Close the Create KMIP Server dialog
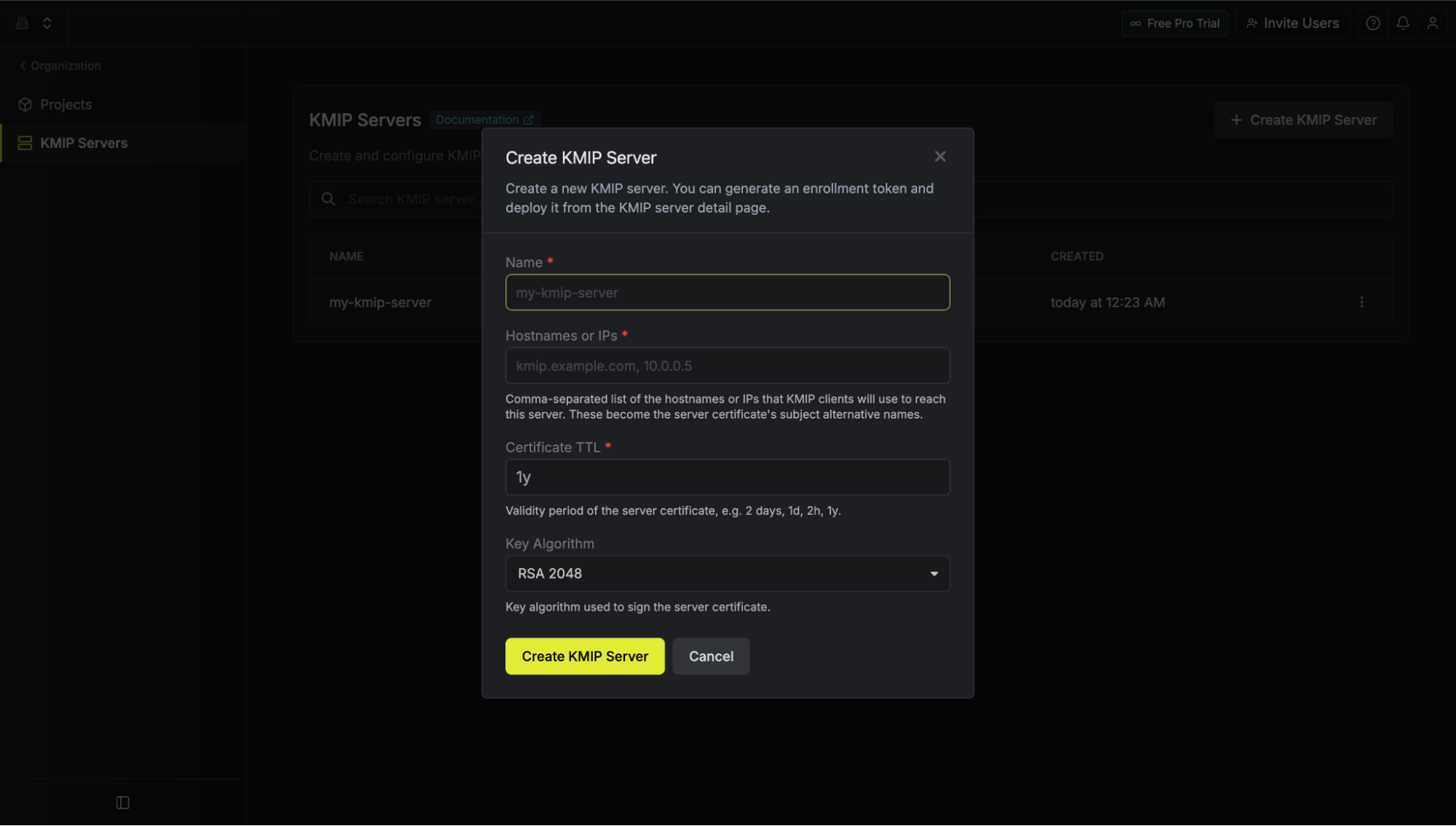The width and height of the screenshot is (1456, 826). (940, 157)
